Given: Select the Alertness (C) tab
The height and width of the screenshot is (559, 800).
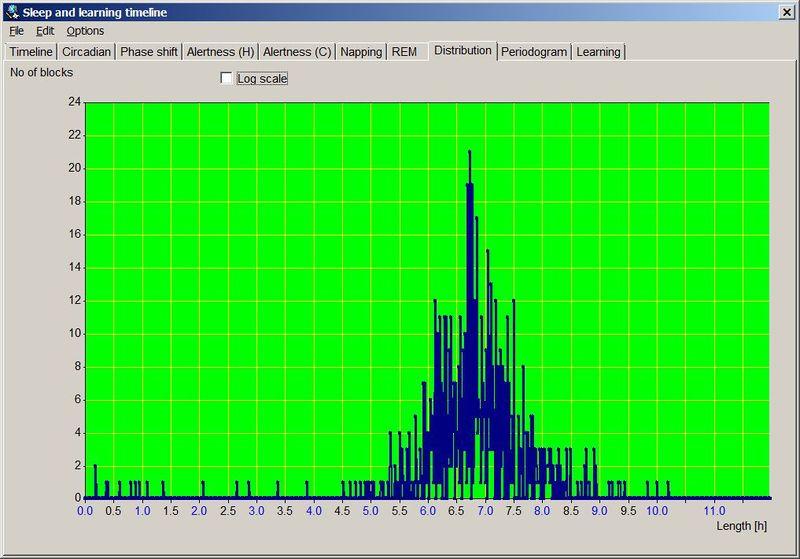Looking at the screenshot, I should click(x=297, y=52).
